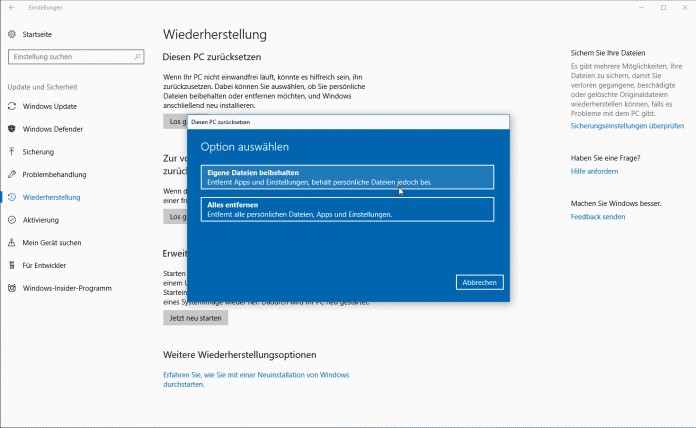Click the 'Mein Gerät suchen' icon
This screenshot has height=428, width=696.
tap(12, 243)
